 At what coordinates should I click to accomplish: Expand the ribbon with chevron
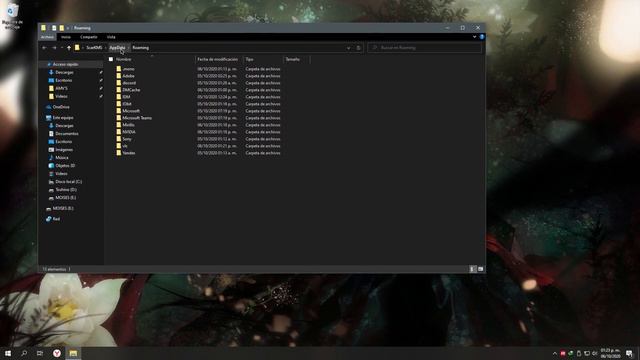pos(474,37)
